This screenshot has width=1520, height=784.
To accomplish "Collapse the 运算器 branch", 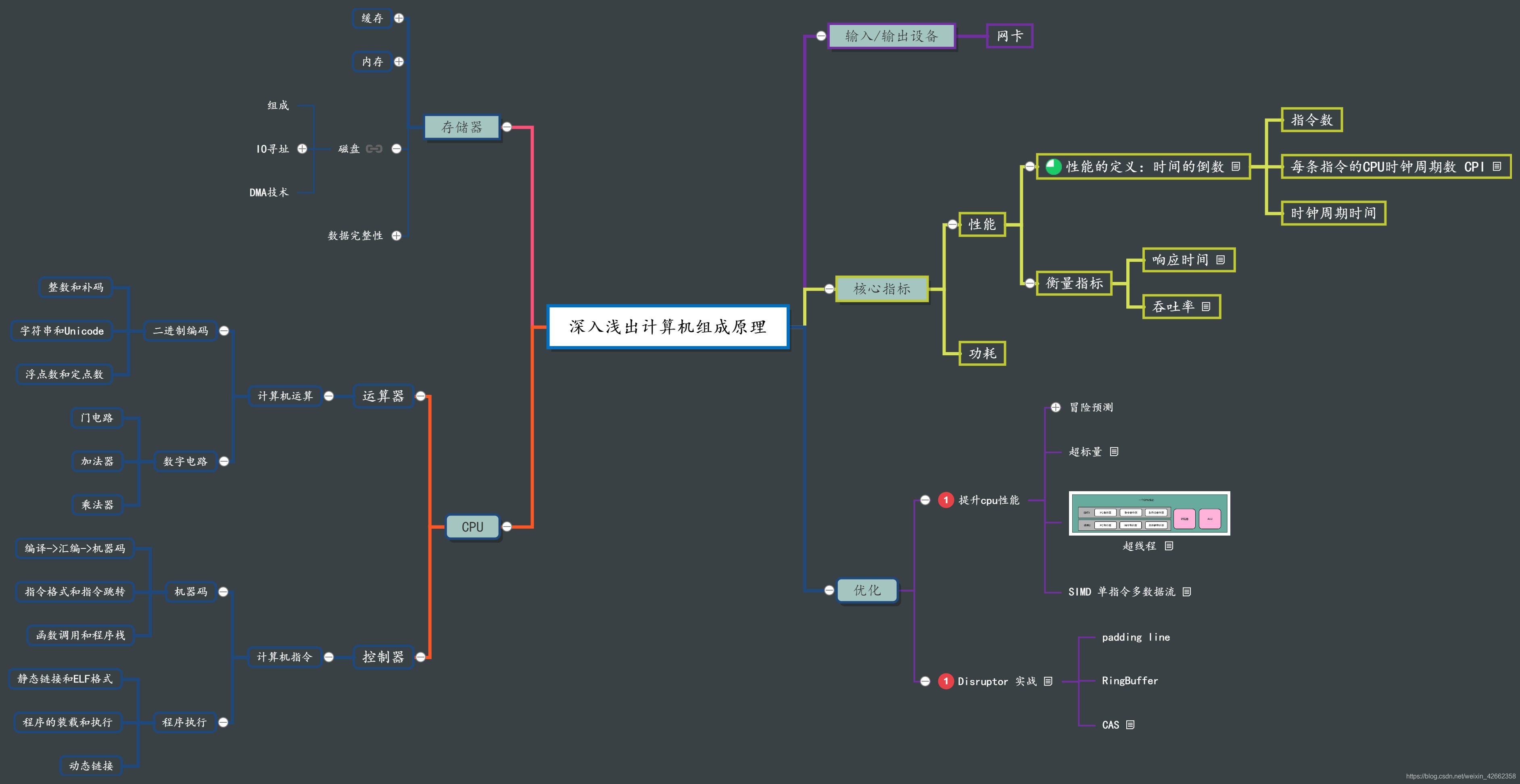I will pos(421,396).
